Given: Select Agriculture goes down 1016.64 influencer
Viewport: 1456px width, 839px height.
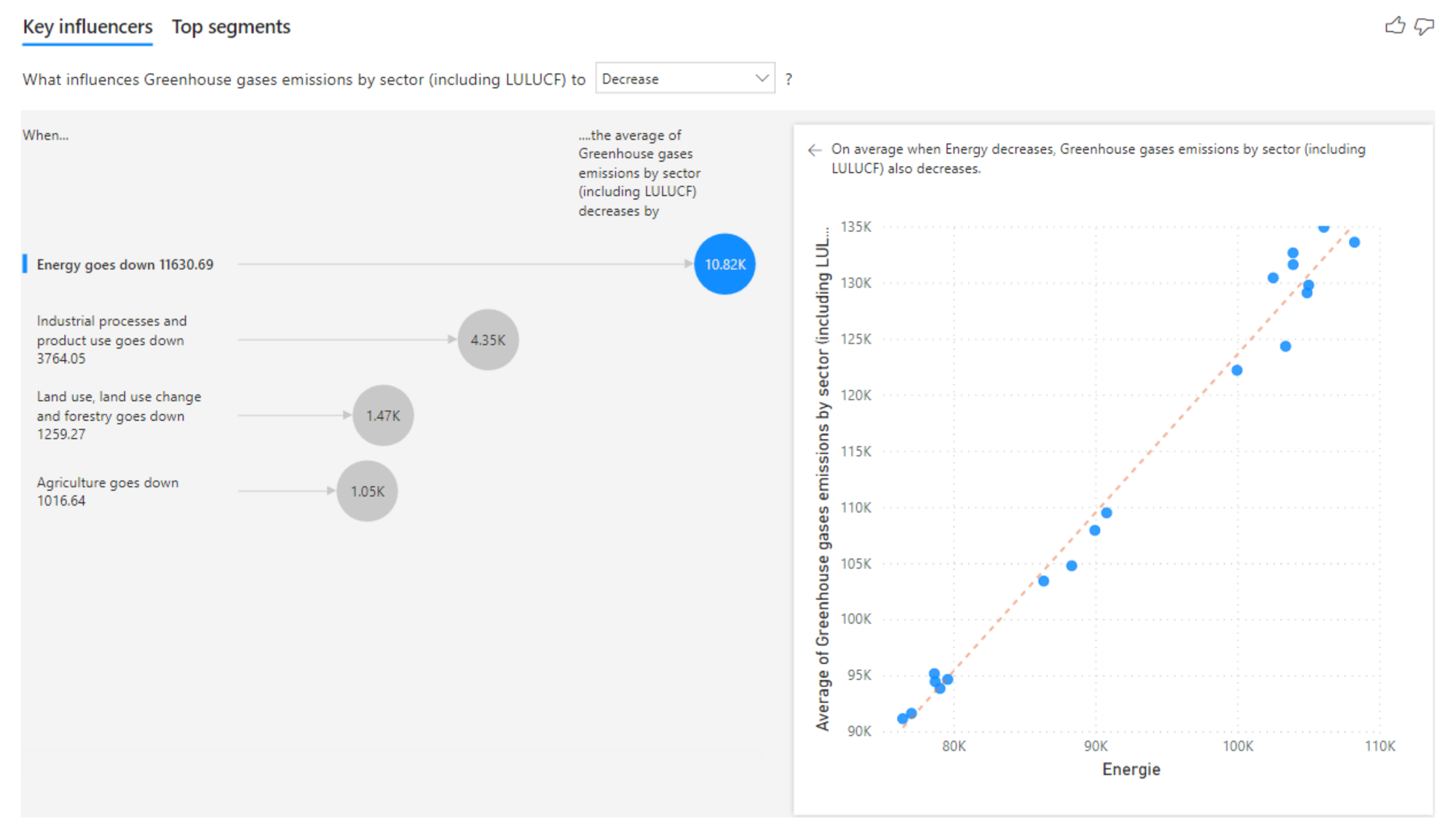Looking at the screenshot, I should point(108,491).
